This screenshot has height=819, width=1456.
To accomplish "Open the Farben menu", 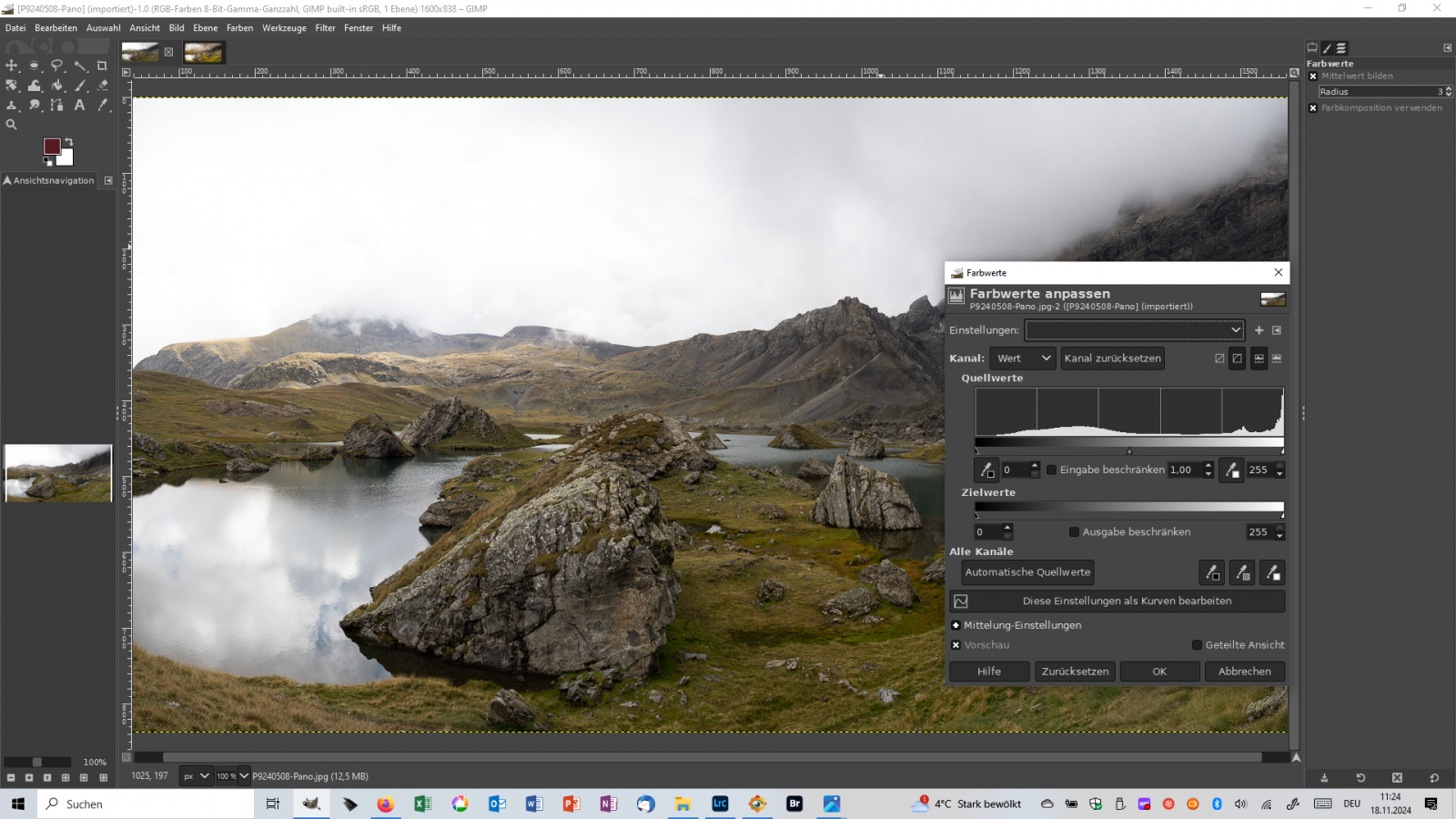I will coord(239,28).
